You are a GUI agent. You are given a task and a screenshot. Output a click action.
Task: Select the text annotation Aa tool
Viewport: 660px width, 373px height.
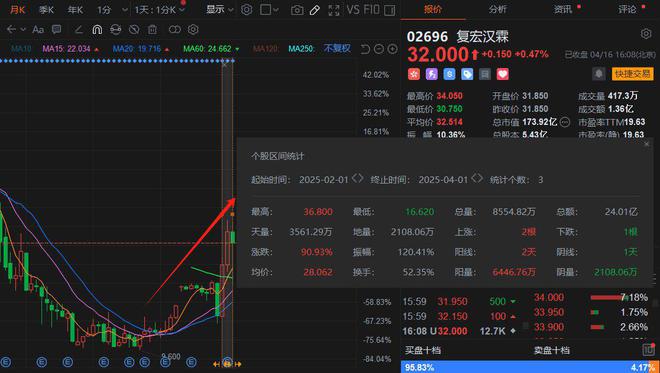click(38, 29)
